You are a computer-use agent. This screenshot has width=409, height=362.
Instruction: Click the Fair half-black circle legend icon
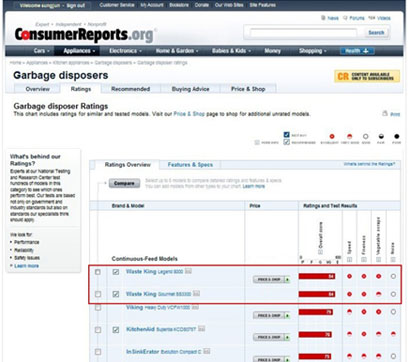click(x=381, y=136)
